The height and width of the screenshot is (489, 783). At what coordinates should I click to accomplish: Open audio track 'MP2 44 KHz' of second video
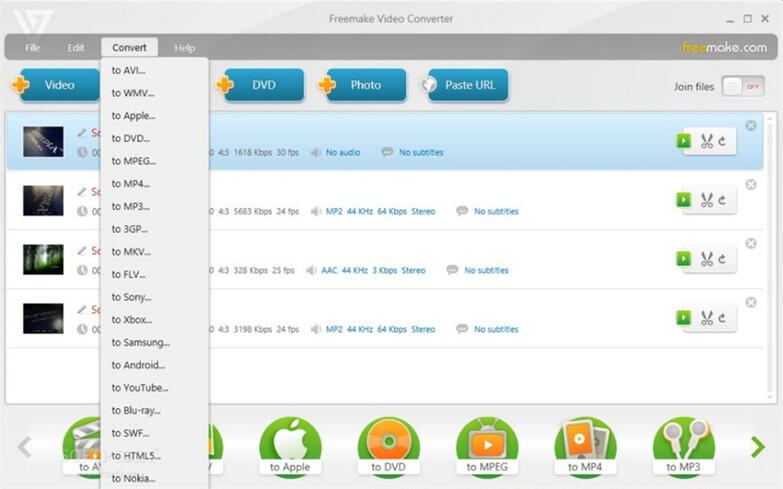click(381, 211)
